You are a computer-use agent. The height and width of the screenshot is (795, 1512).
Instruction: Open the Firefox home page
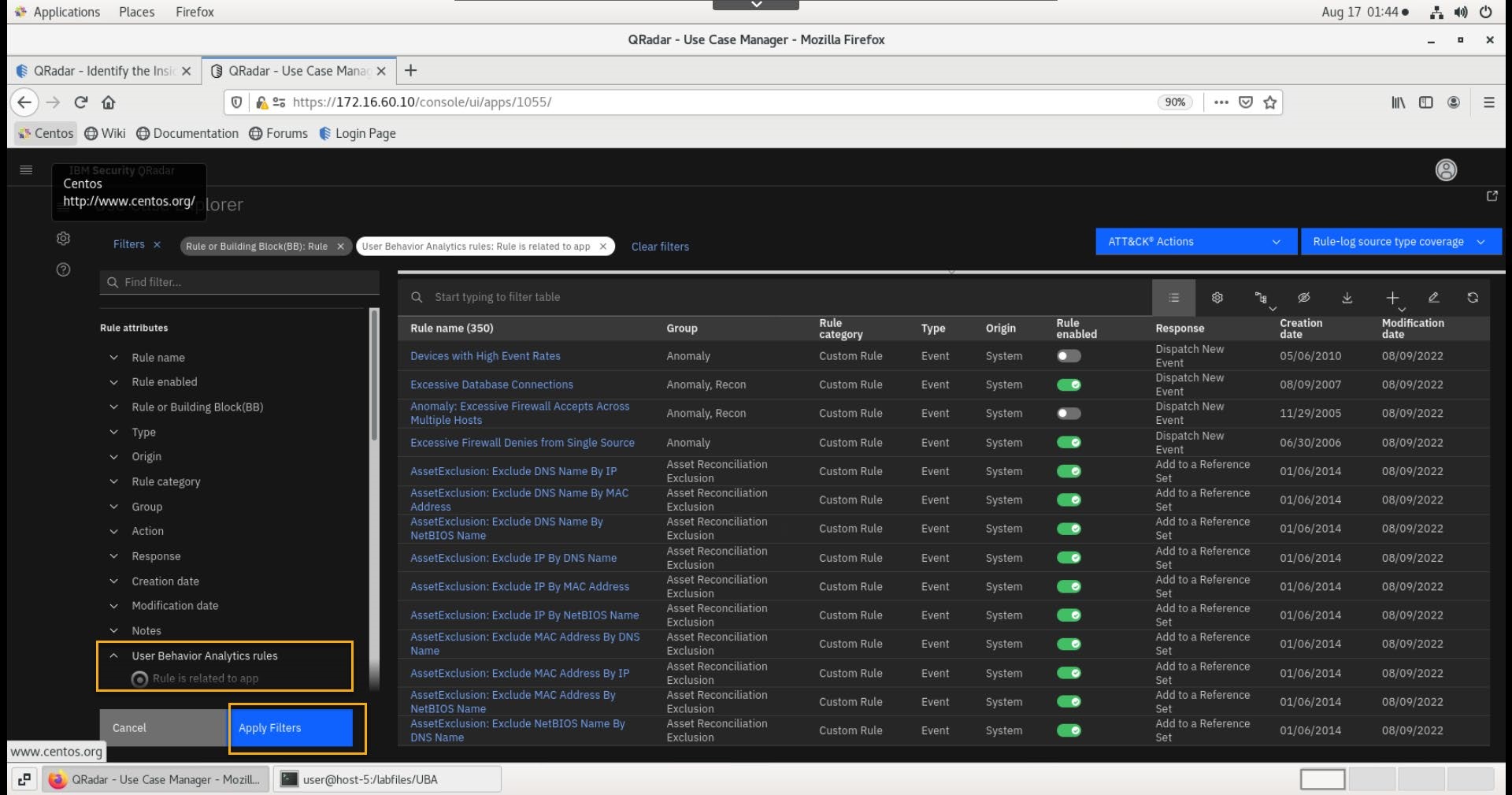(x=109, y=102)
